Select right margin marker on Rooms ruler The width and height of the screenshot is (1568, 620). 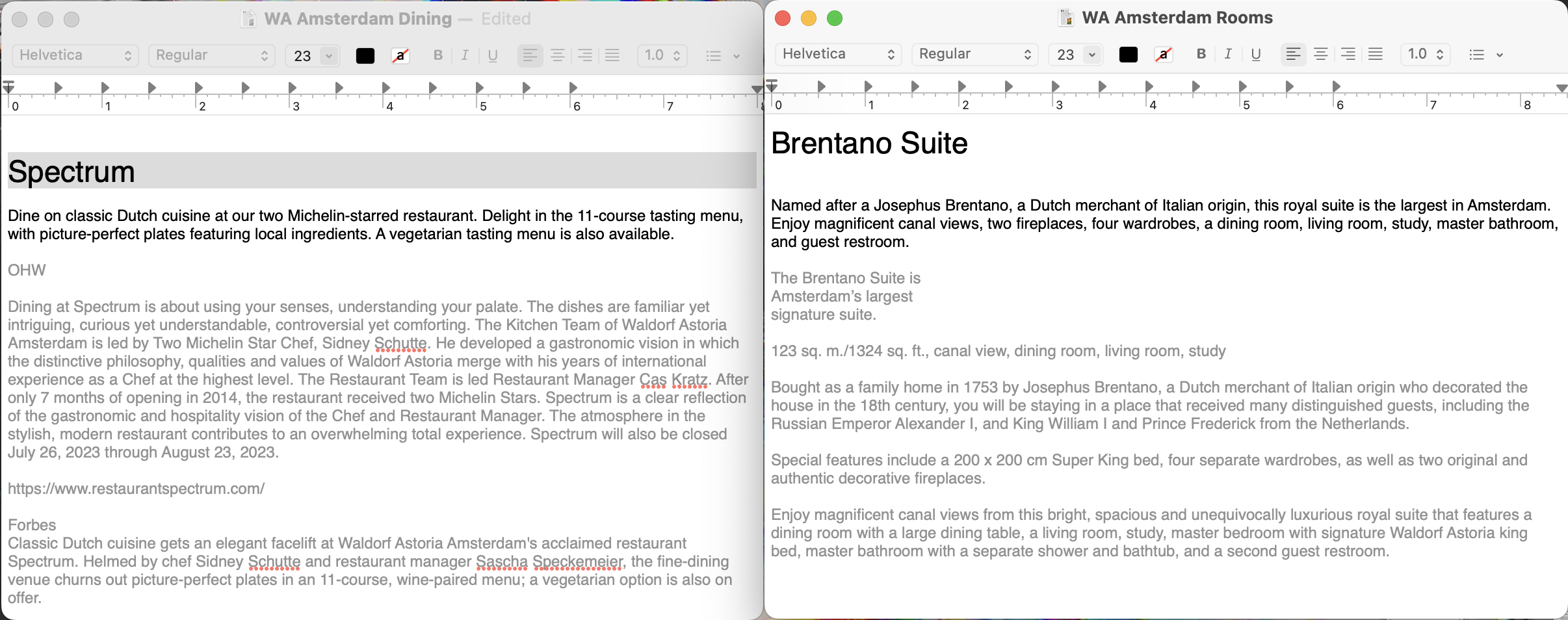coord(1561,88)
